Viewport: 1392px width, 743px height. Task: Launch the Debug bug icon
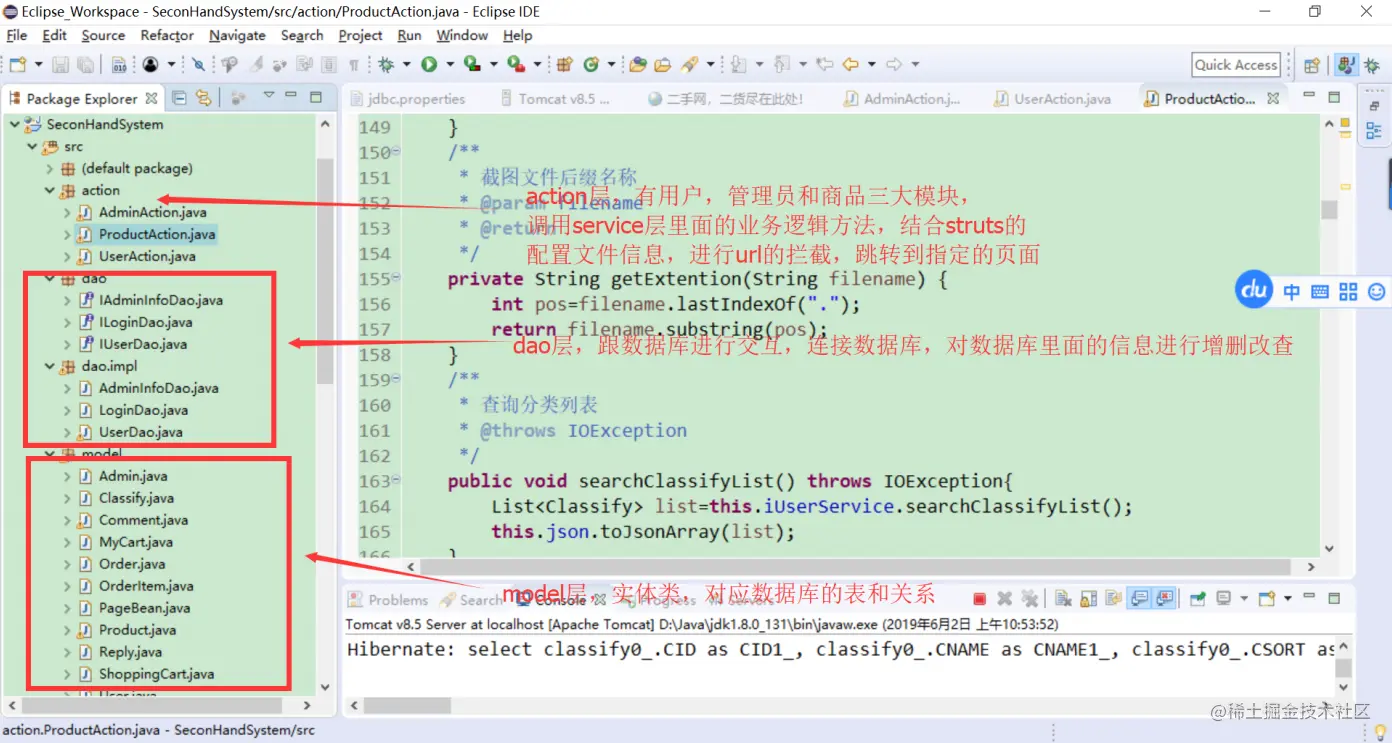tap(386, 64)
